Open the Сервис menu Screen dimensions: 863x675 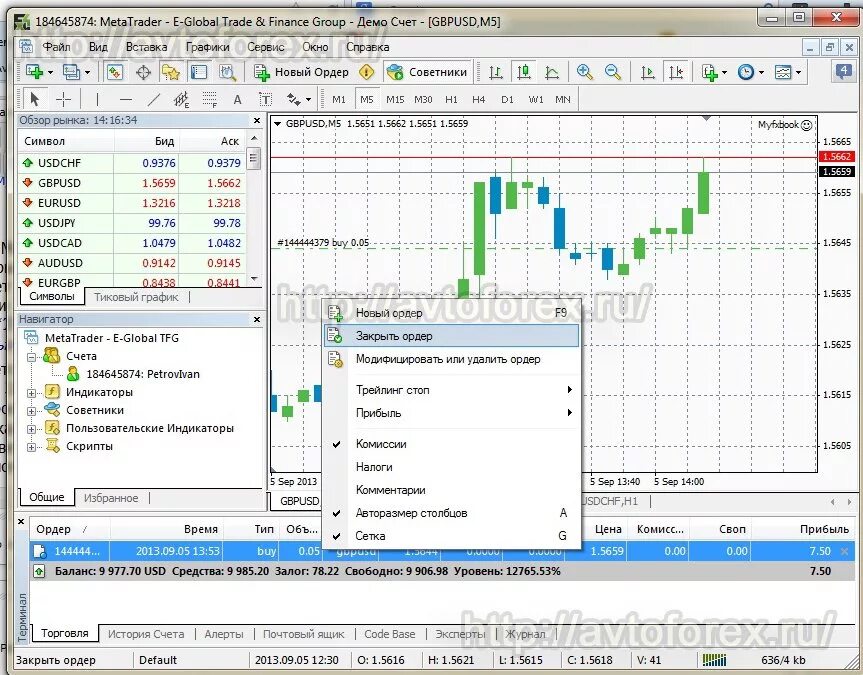pos(266,47)
